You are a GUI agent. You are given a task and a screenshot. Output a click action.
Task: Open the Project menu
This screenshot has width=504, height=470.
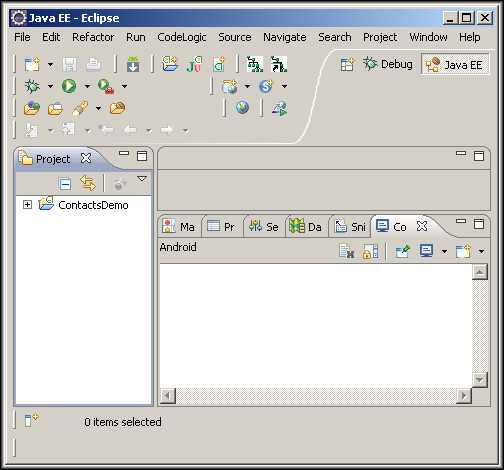[x=380, y=37]
